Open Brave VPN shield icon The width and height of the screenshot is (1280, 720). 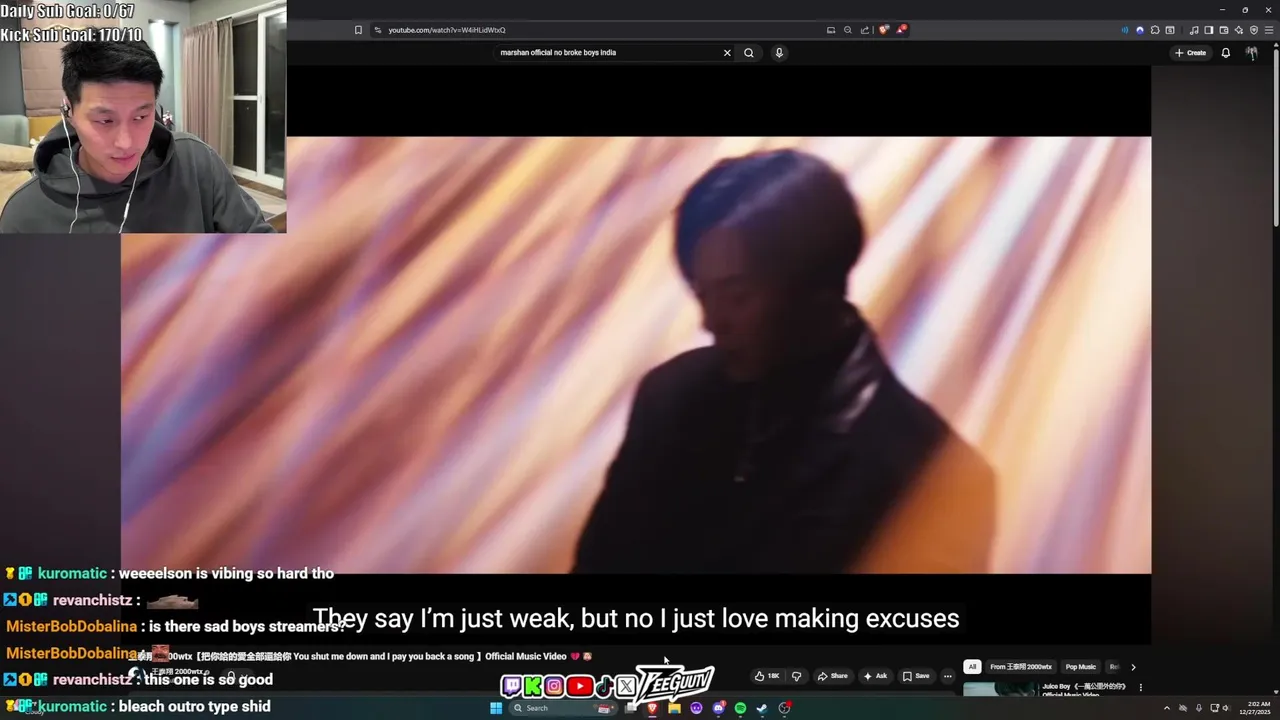click(x=1254, y=30)
